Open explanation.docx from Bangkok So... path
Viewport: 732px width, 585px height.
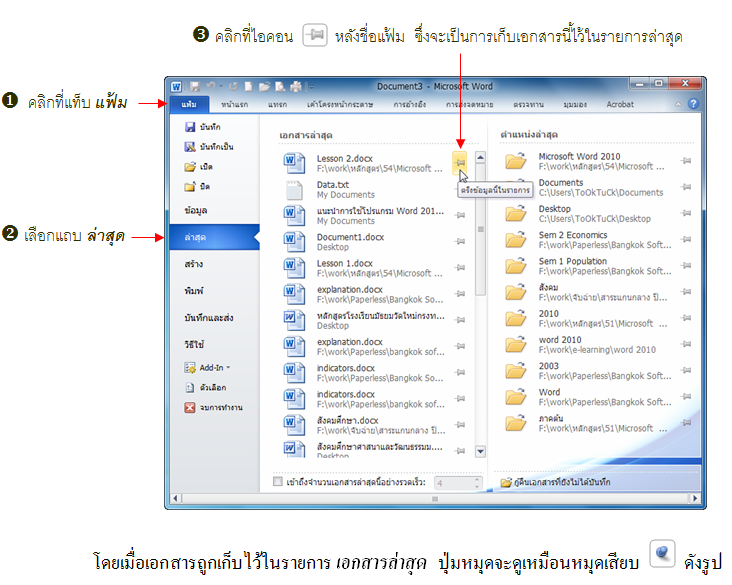(364, 294)
